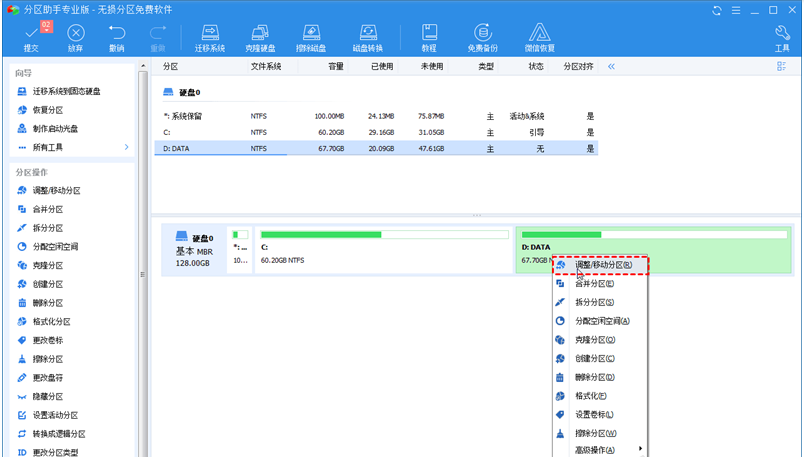Sort by the 文件系统 column header
804x457 pixels.
[266, 66]
